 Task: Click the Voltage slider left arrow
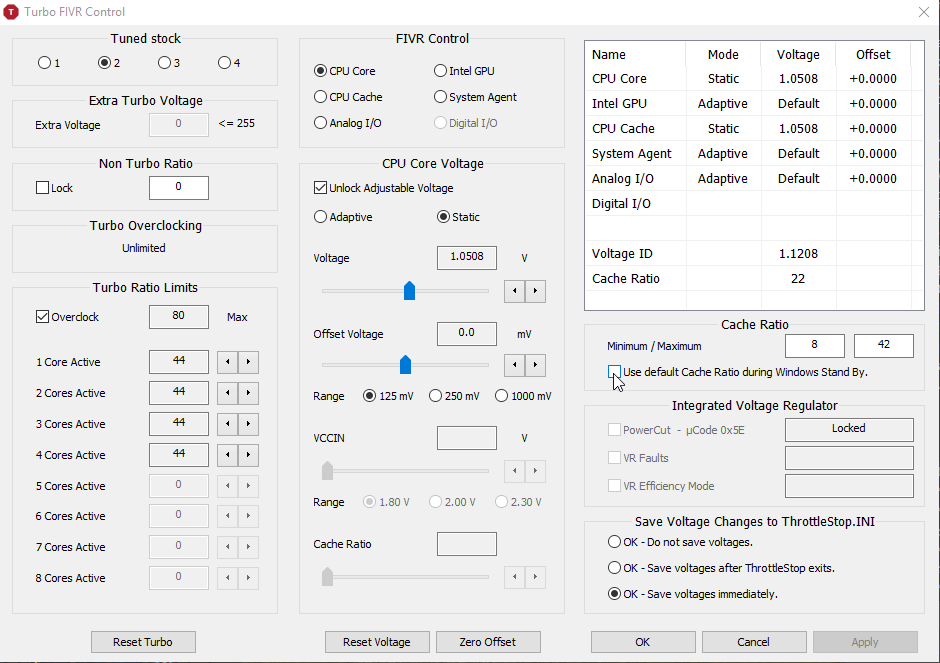pos(515,291)
